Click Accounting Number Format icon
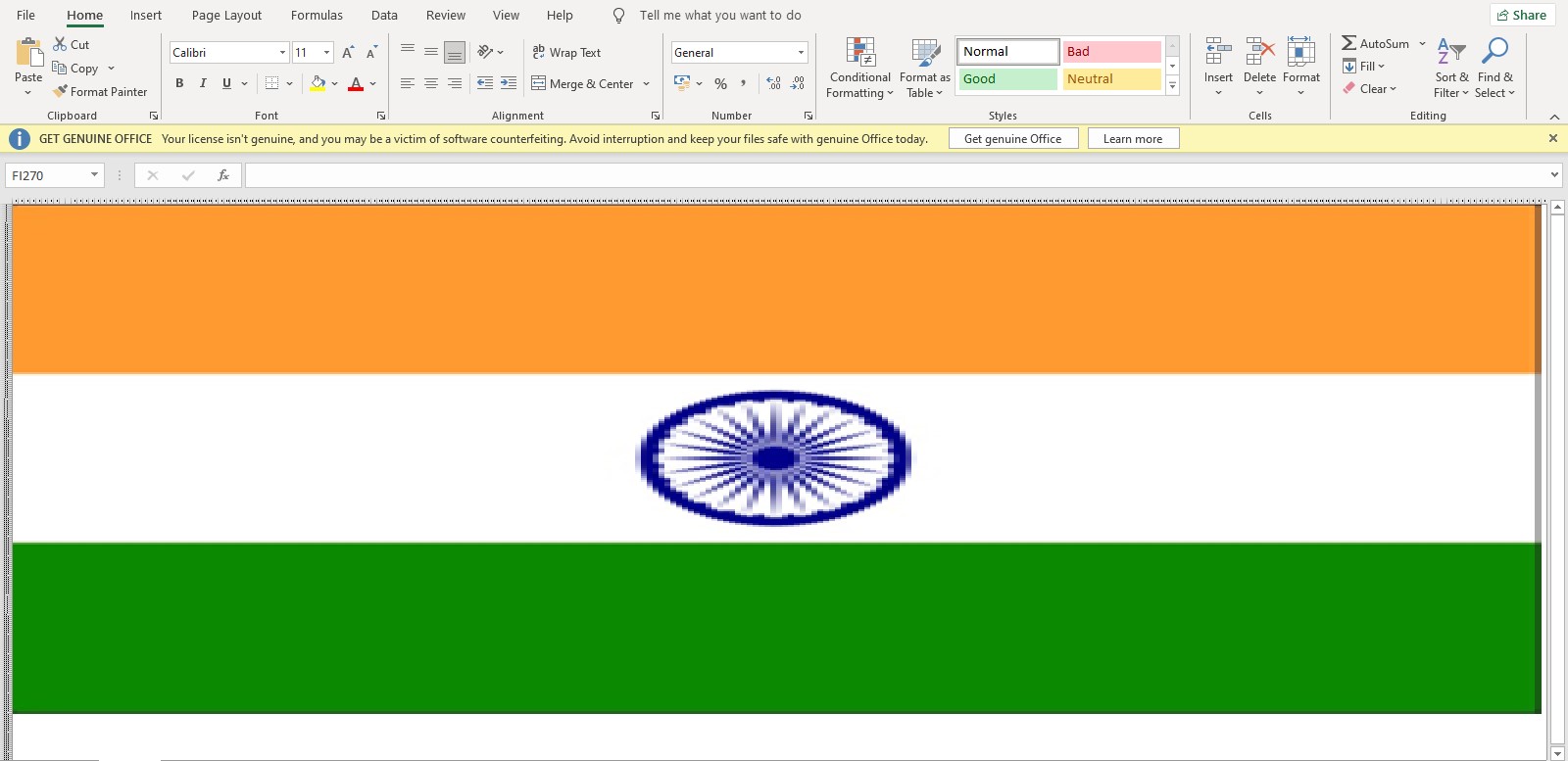 point(682,83)
